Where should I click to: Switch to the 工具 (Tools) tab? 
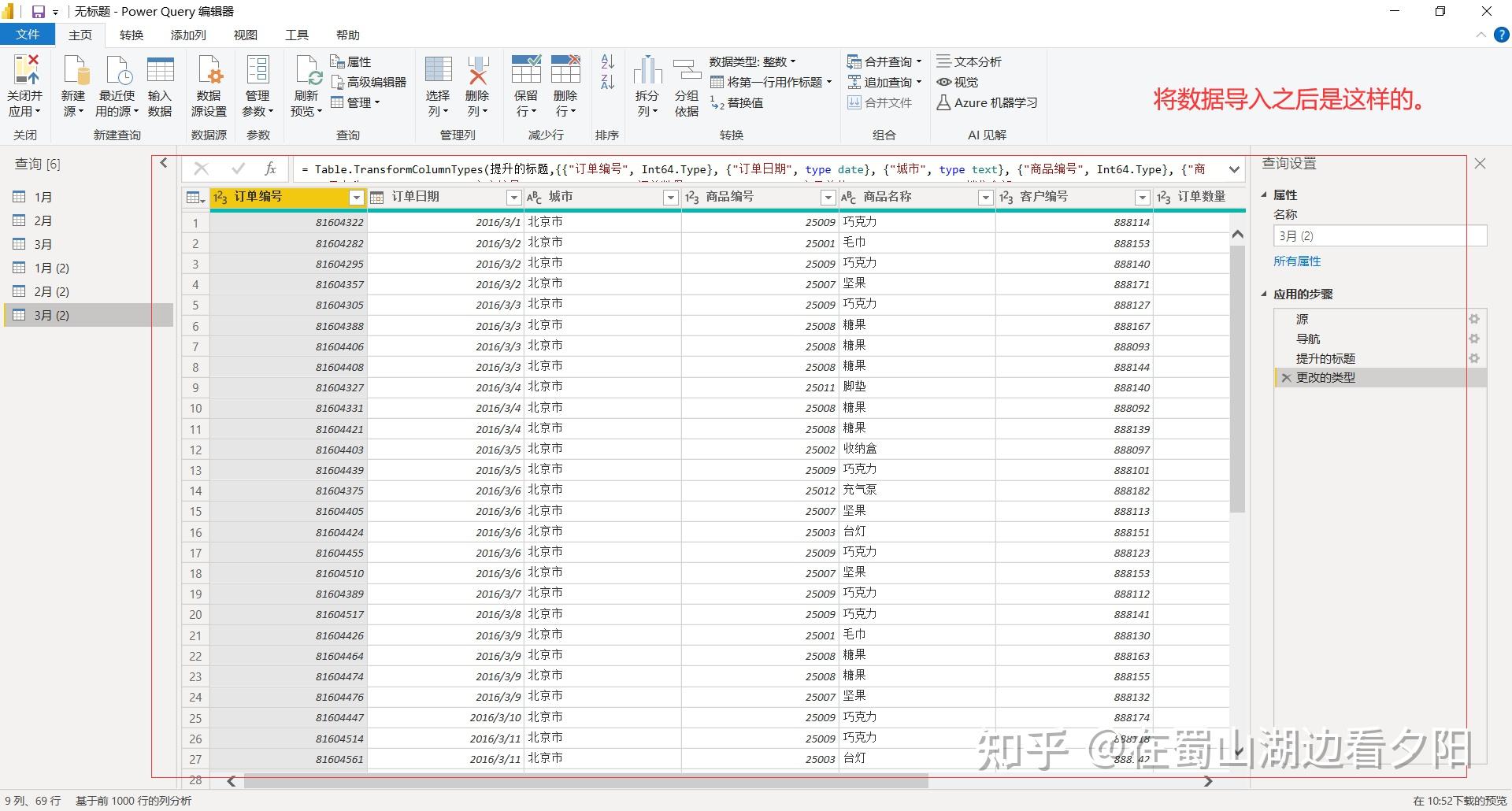pos(297,35)
